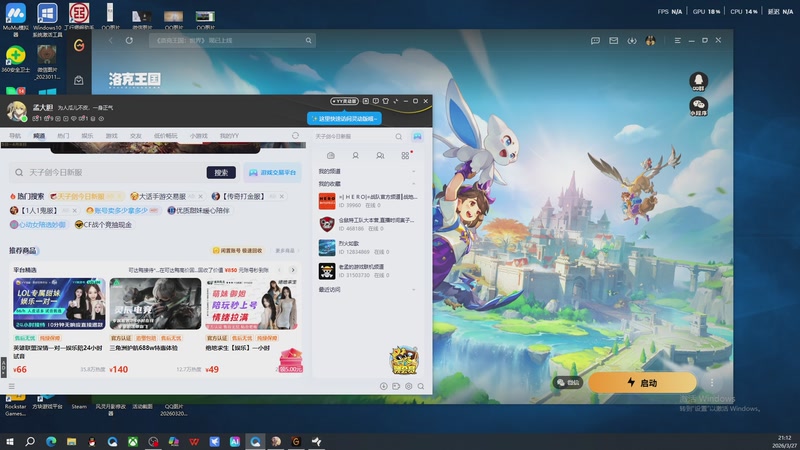Switch to the 导航 tab

tap(15, 136)
